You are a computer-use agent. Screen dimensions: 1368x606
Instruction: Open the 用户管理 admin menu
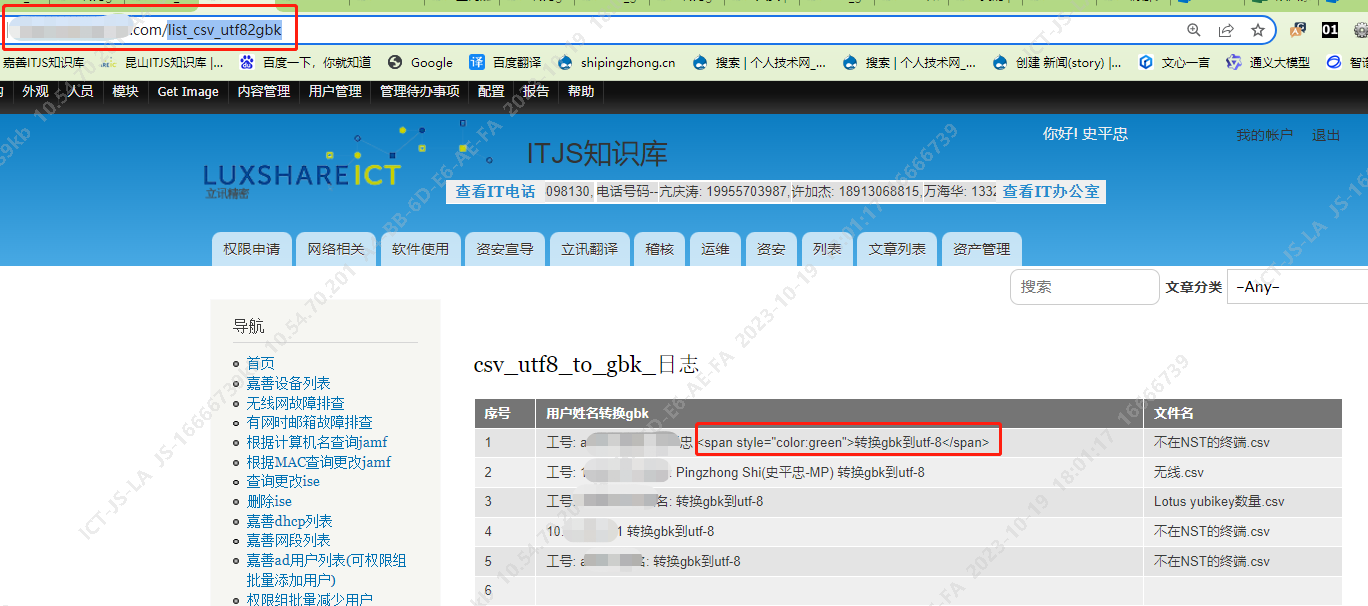coord(335,91)
